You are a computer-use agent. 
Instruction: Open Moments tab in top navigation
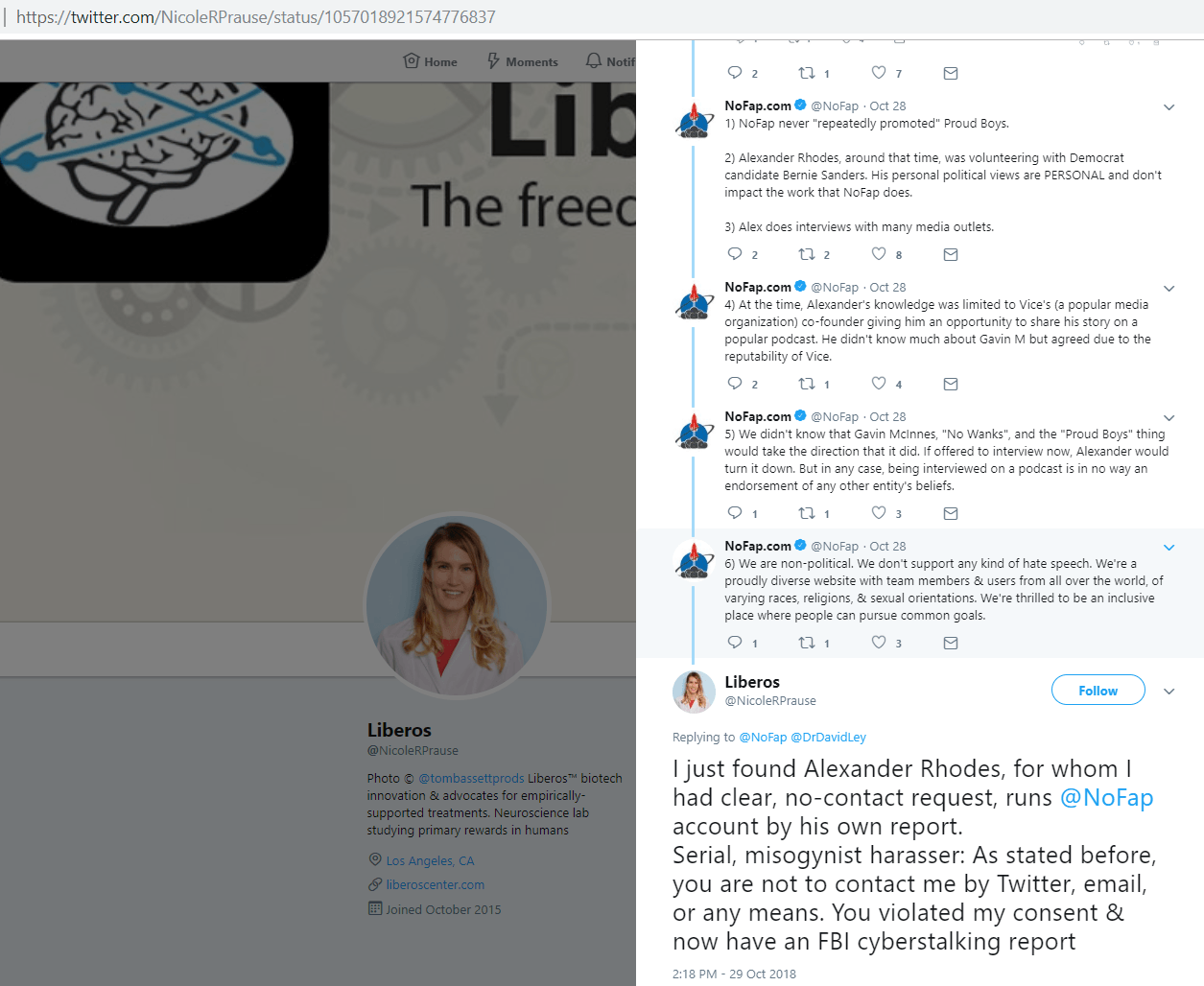[x=523, y=61]
